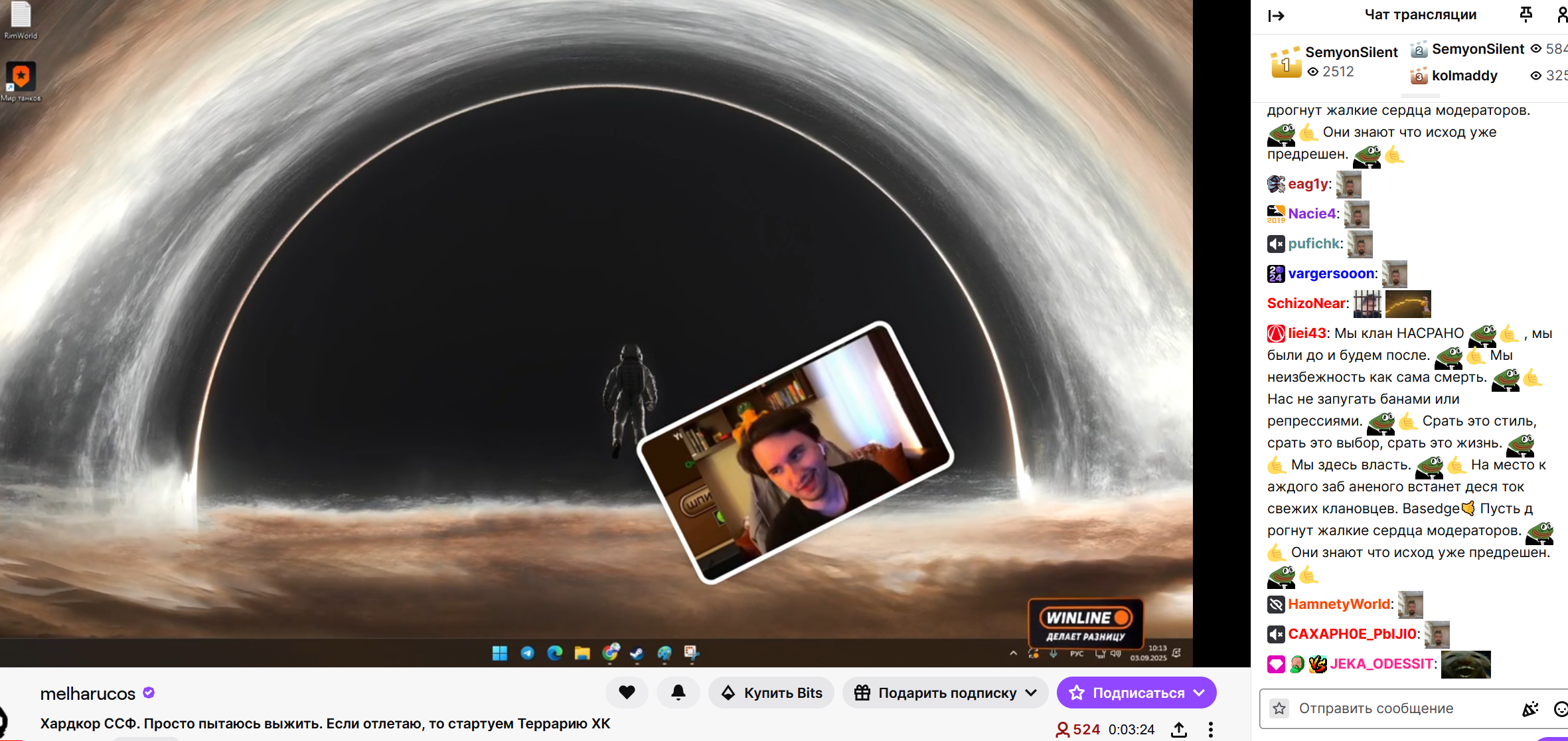Click the JEKA_ODESSIT emote image thumbnail

click(1465, 664)
